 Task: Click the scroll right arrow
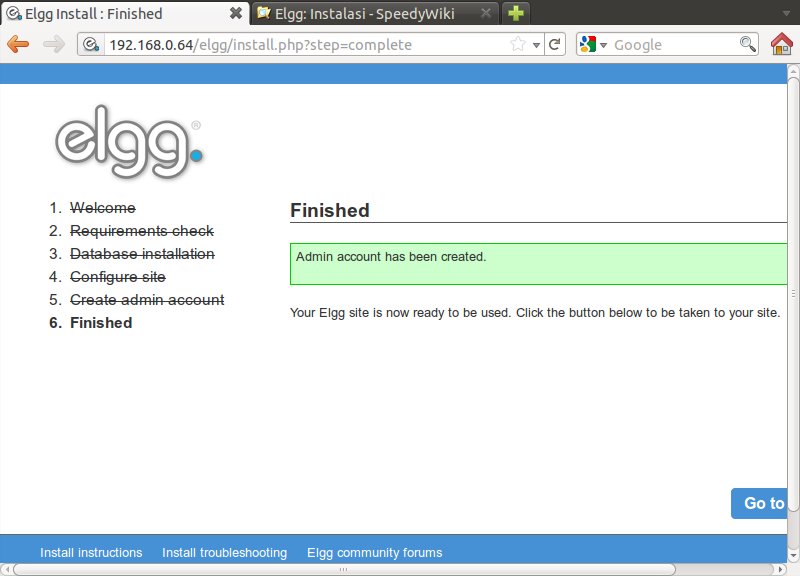point(780,569)
